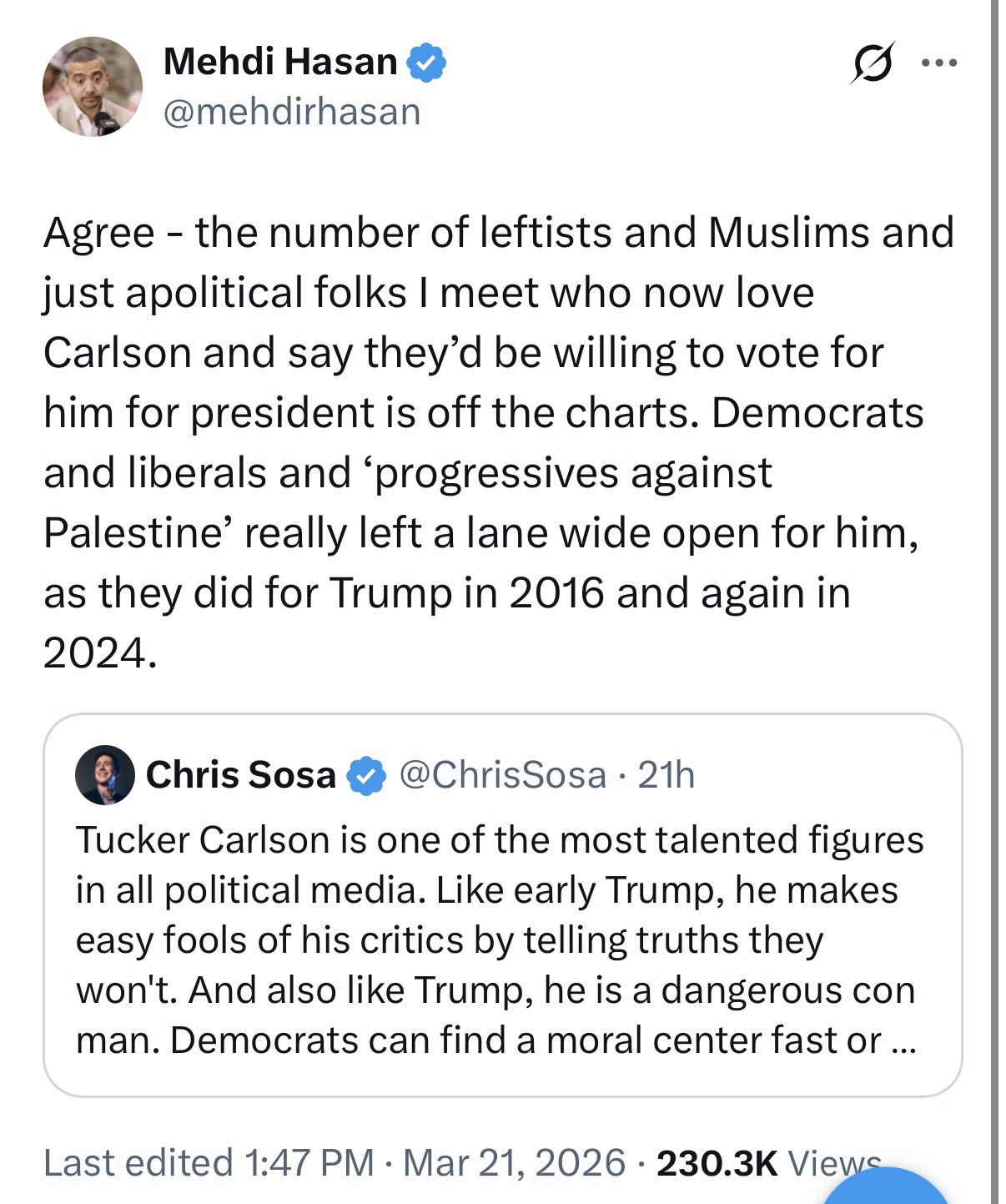Open the quoted Chris Sosa tweet text
This screenshot has height=1204, width=1006.
pyautogui.click(x=498, y=940)
